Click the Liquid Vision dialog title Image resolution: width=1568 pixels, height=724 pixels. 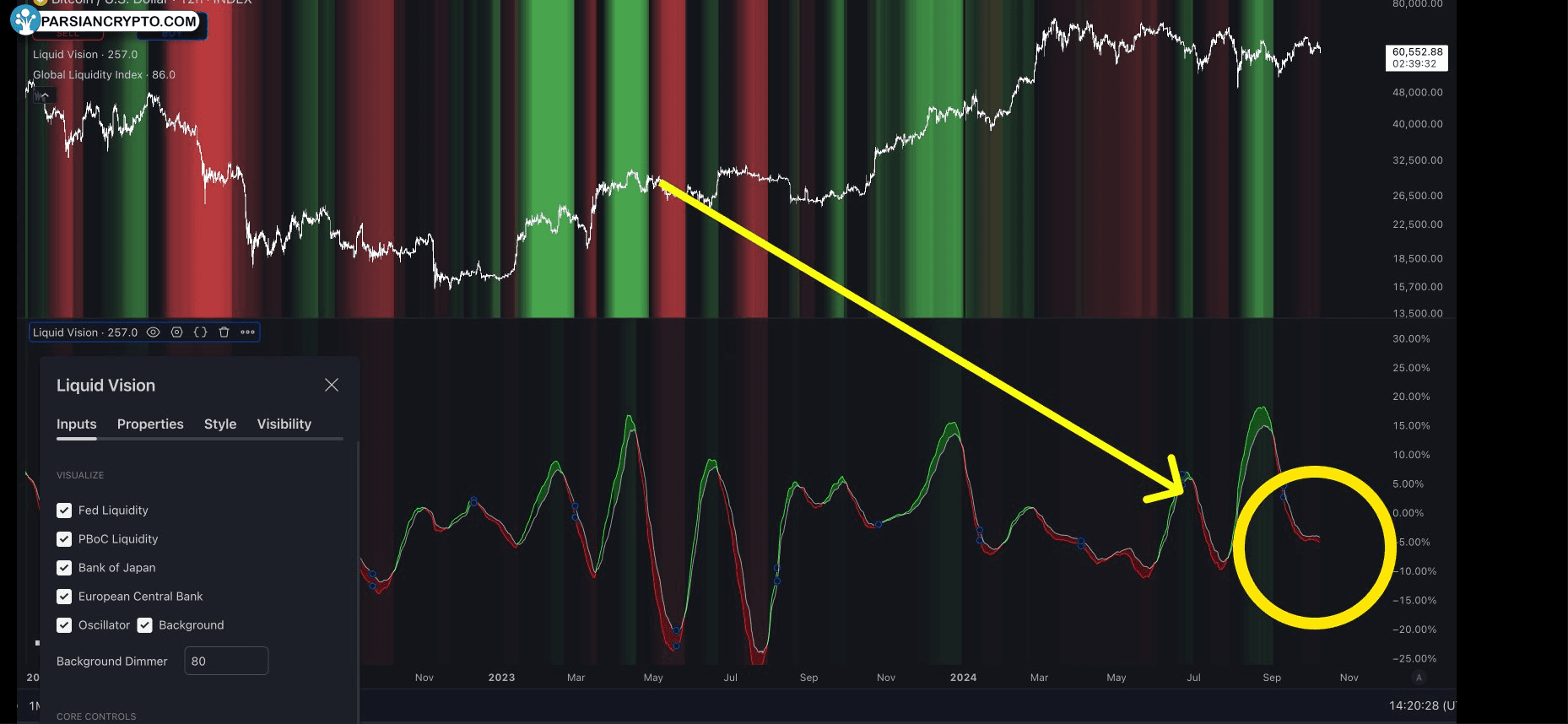(105, 386)
